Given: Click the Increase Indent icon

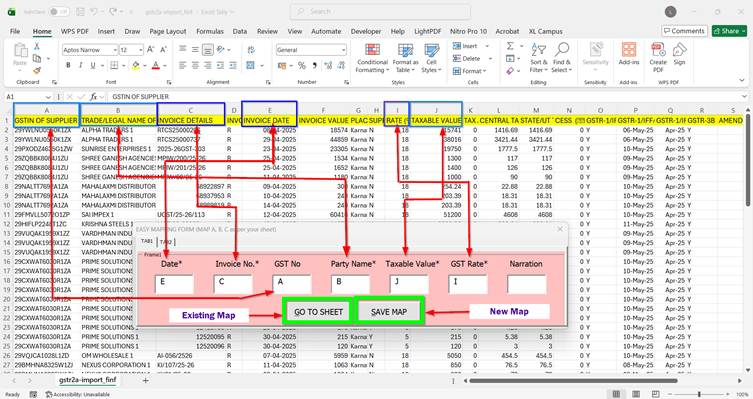Looking at the screenshot, I should tap(232, 65).
